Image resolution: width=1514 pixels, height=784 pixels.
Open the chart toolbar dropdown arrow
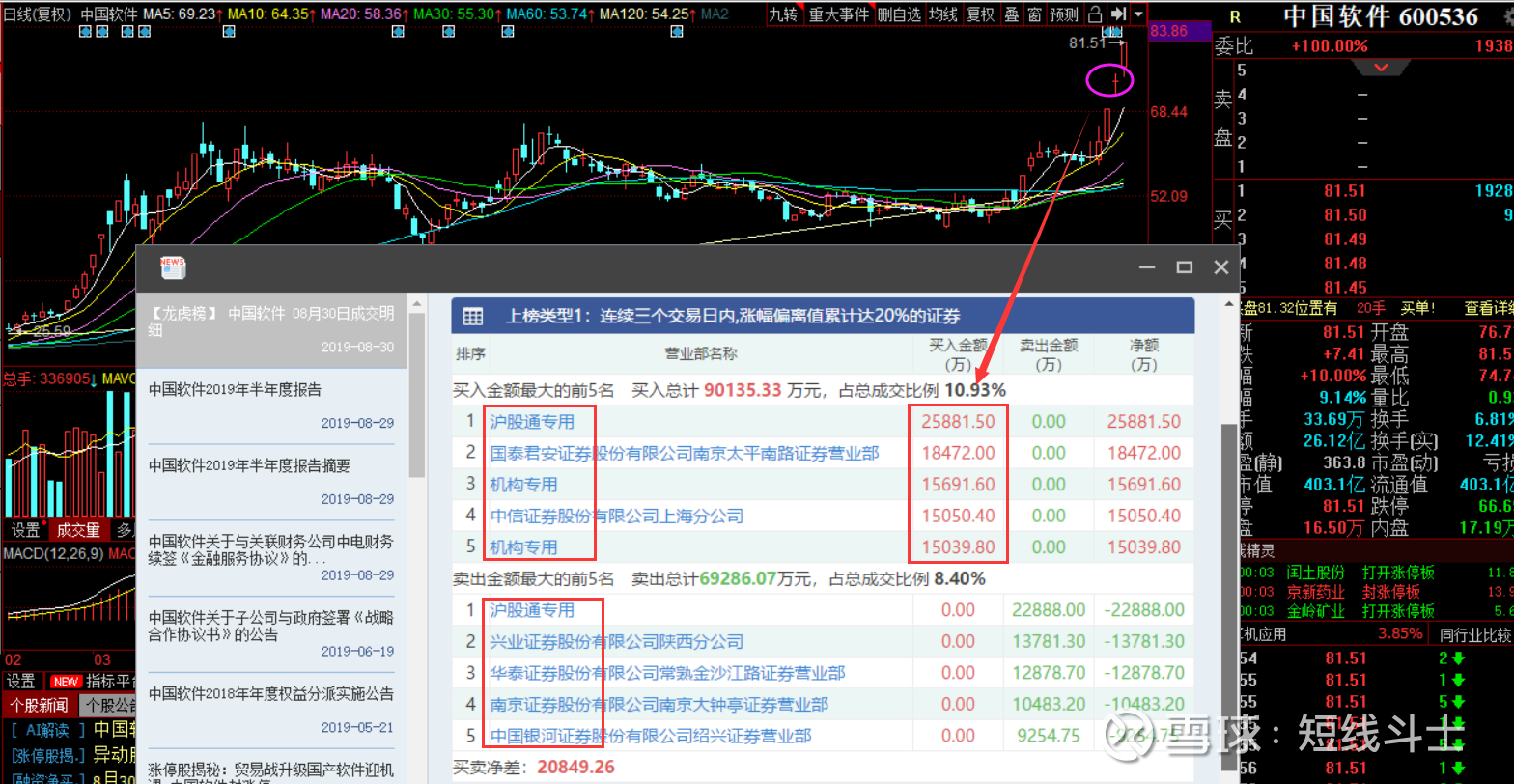[1138, 14]
